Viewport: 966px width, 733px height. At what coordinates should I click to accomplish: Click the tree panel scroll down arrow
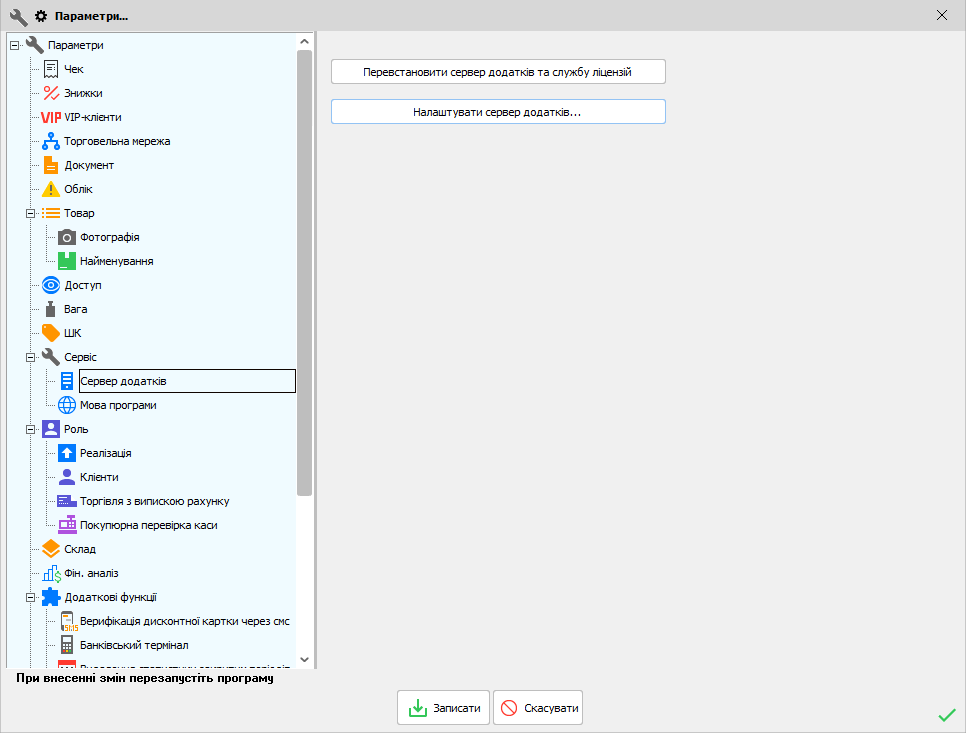(x=305, y=661)
